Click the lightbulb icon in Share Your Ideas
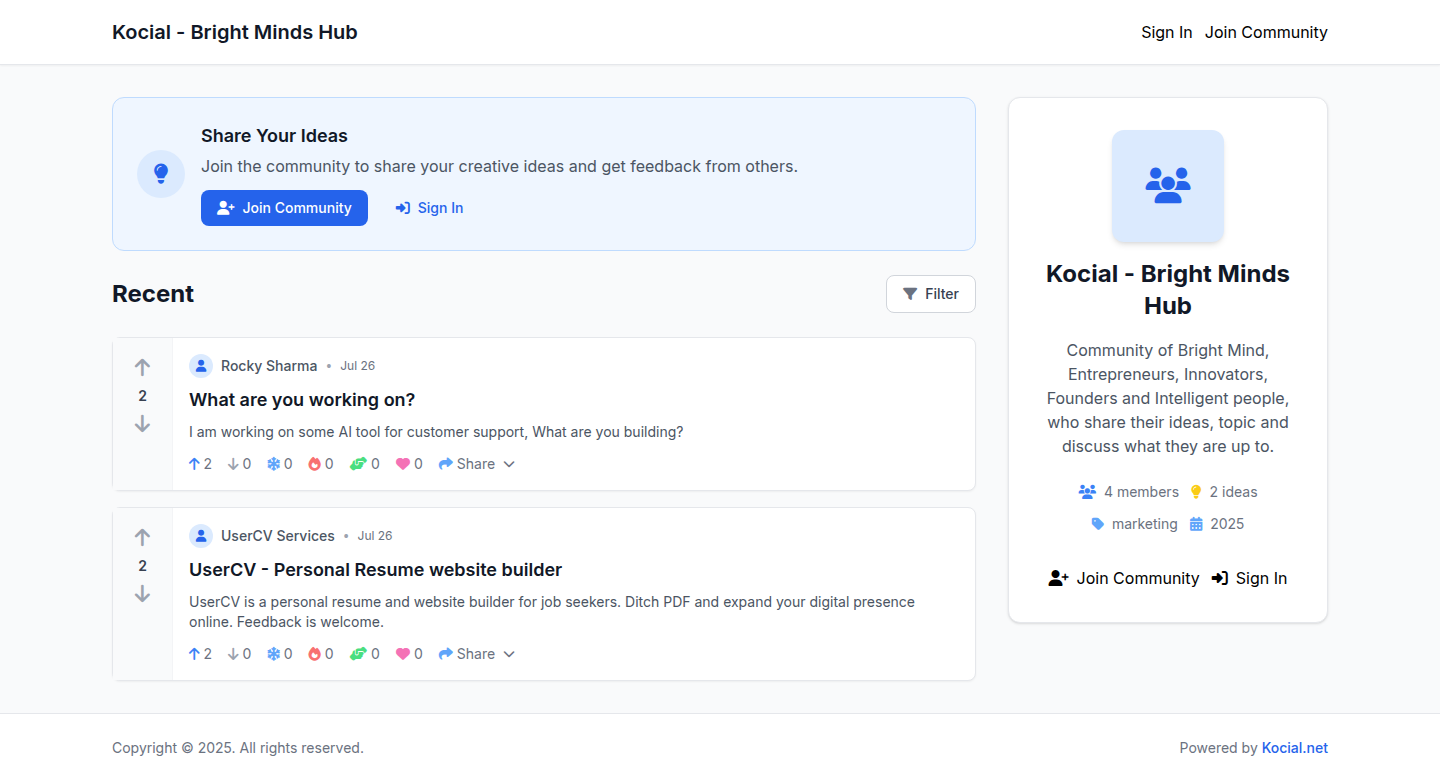The width and height of the screenshot is (1440, 761). (161, 174)
